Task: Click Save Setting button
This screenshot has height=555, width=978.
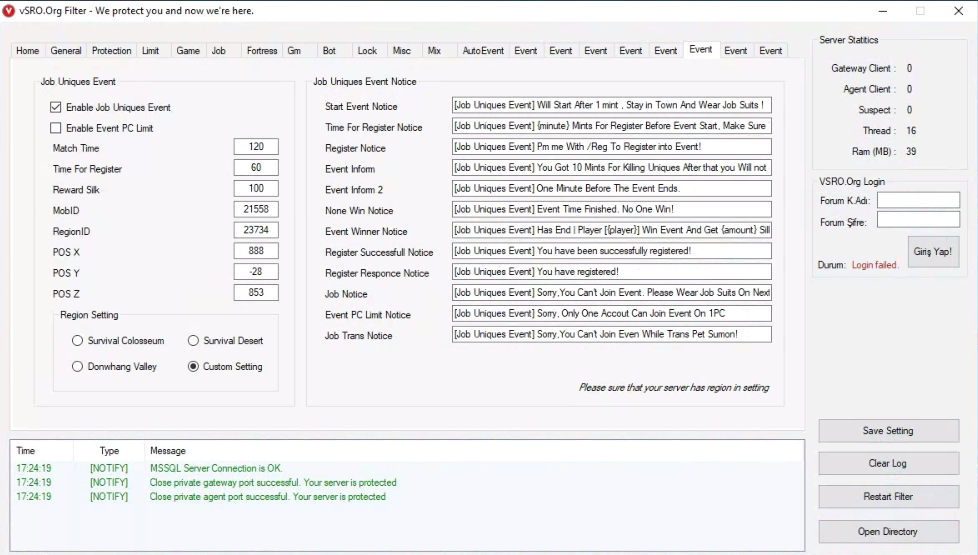Action: (x=889, y=431)
